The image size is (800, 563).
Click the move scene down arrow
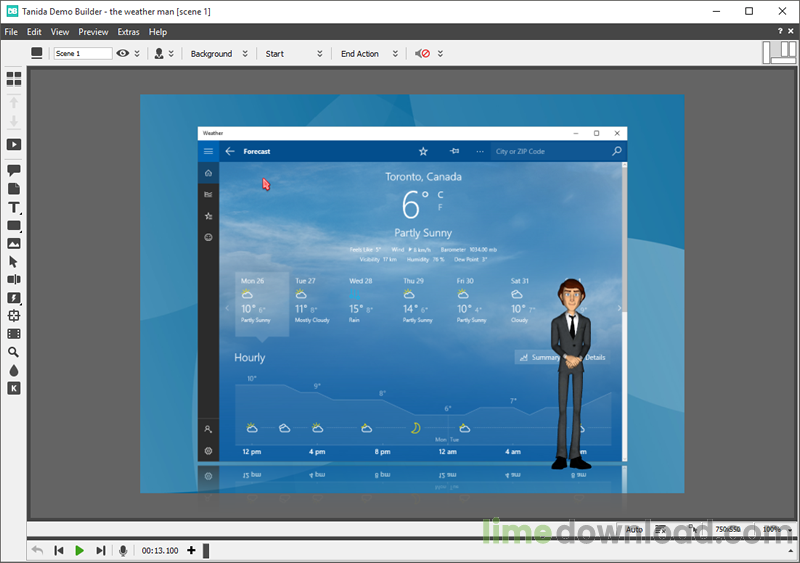point(14,121)
